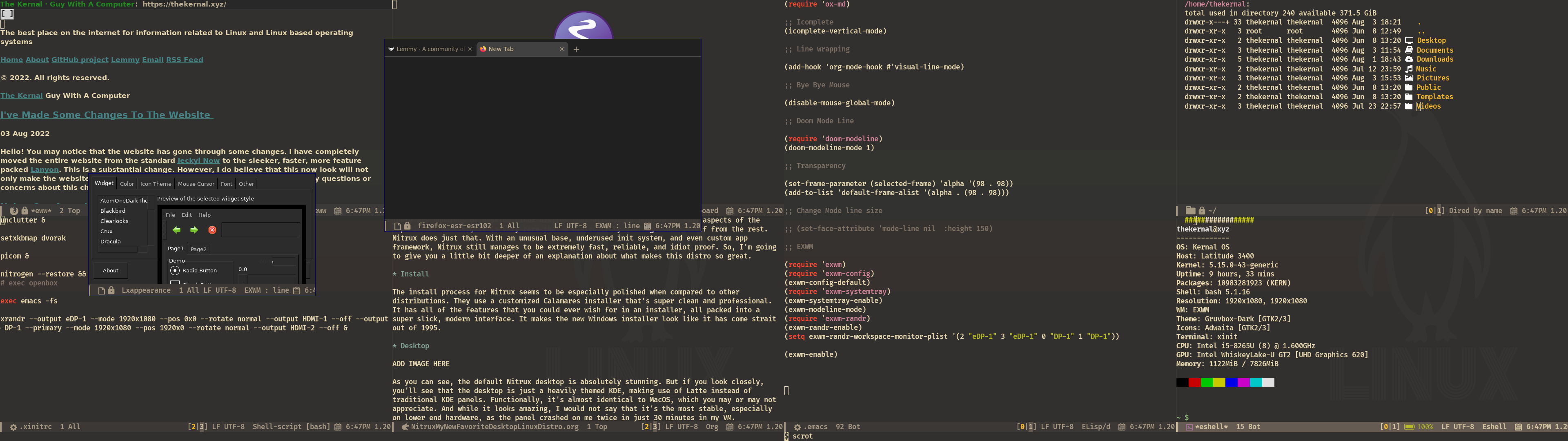The height and width of the screenshot is (441, 1568).
Task: Open the Downloads directory in Dired
Action: click(x=1435, y=60)
